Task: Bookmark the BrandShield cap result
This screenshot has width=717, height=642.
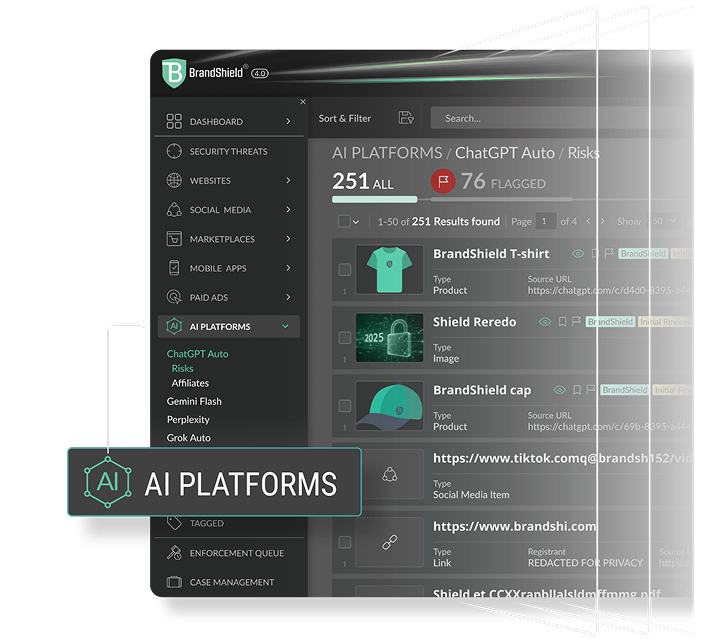Action: (x=577, y=390)
